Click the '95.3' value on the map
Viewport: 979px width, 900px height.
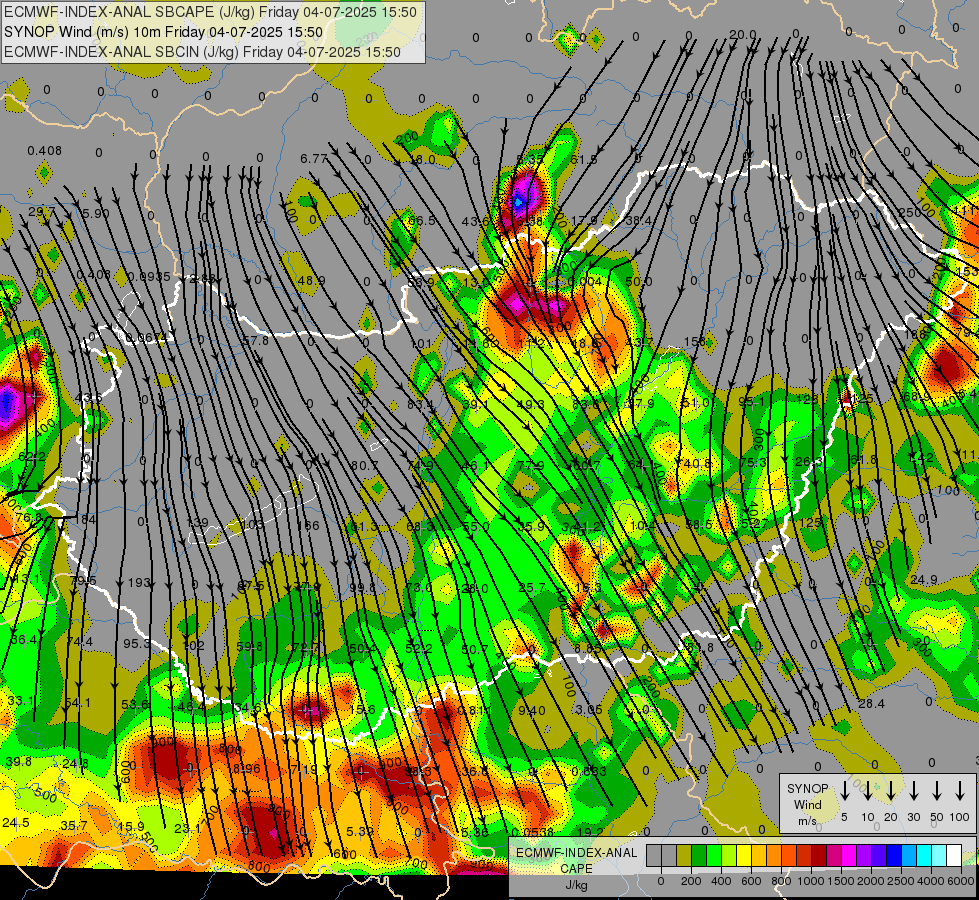136,643
